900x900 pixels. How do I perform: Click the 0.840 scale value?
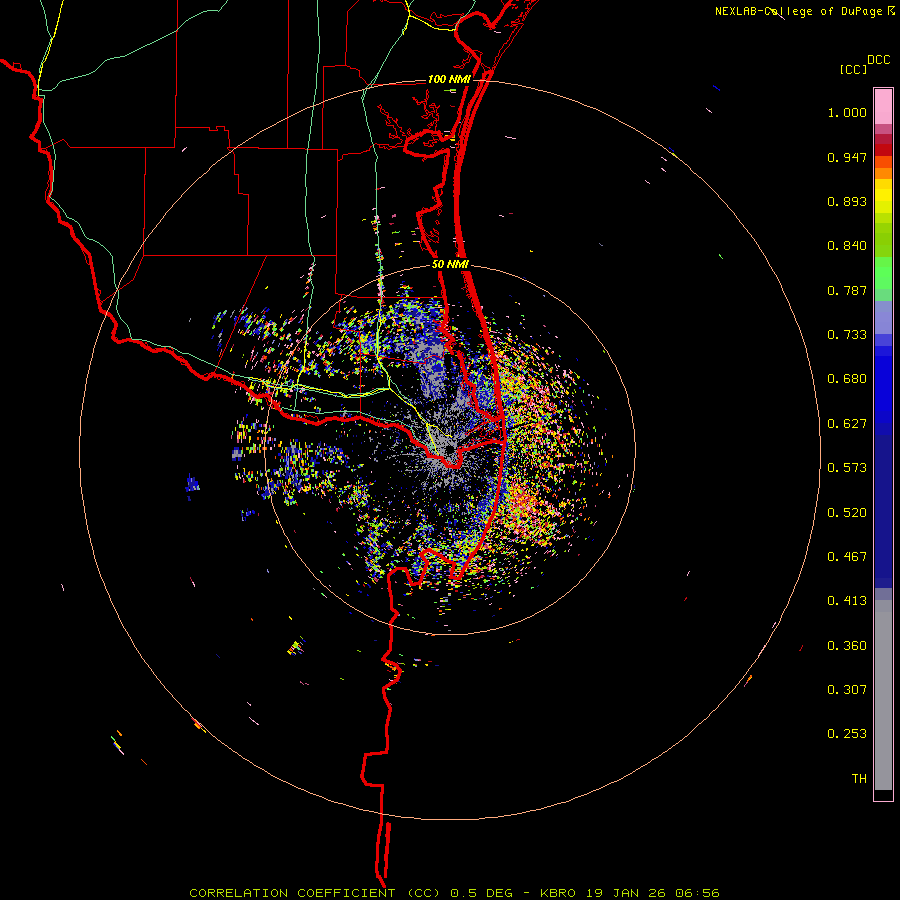click(847, 246)
